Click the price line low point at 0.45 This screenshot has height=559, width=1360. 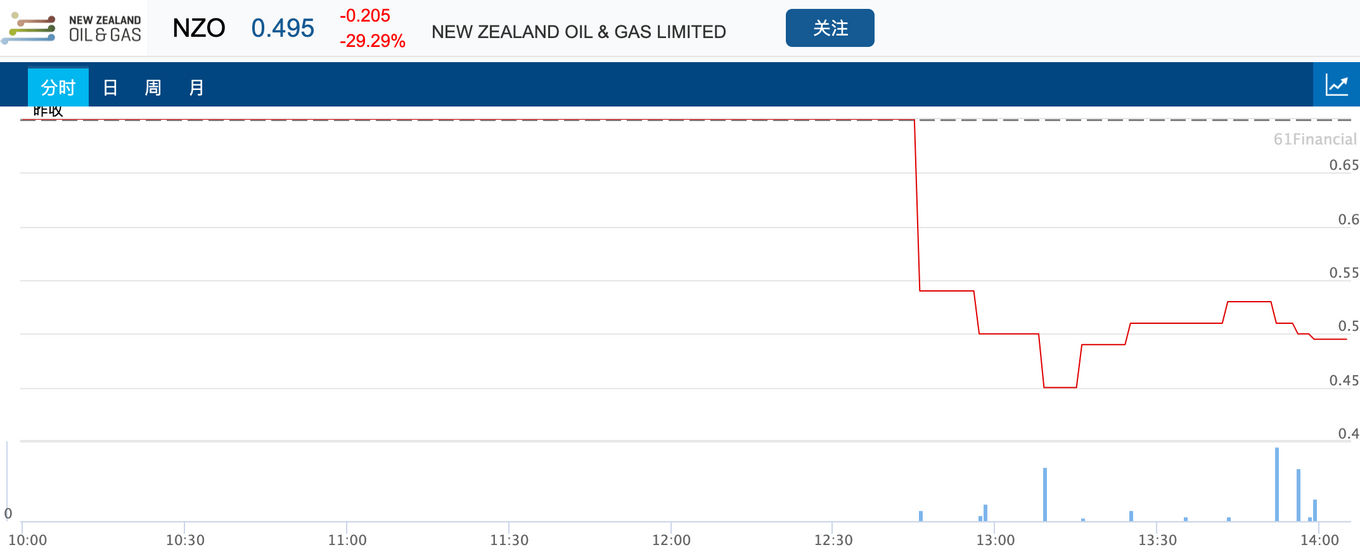coord(1060,387)
